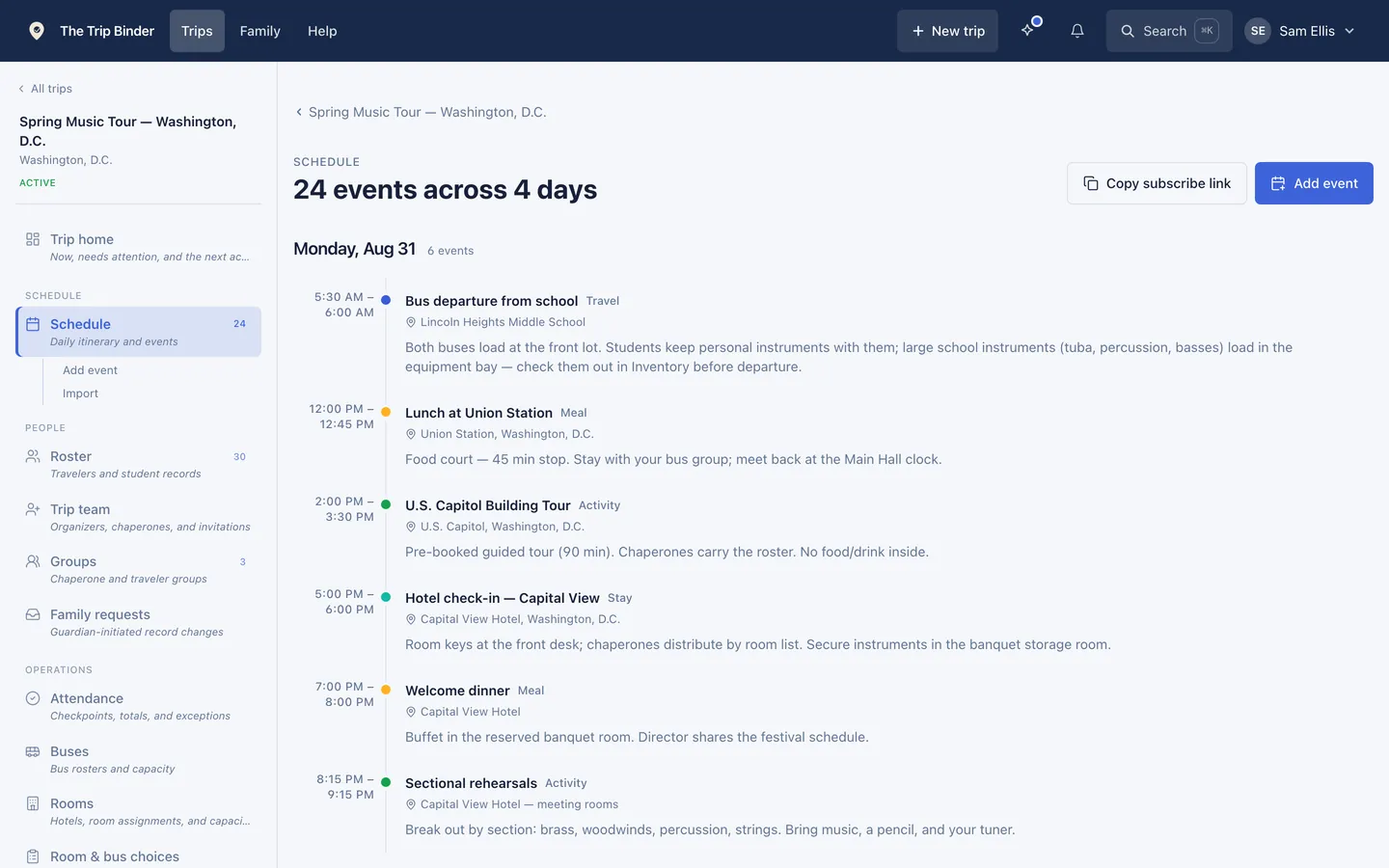Click the teal timeline dot for Hotel check-in
The width and height of the screenshot is (1389, 868).
(386, 597)
